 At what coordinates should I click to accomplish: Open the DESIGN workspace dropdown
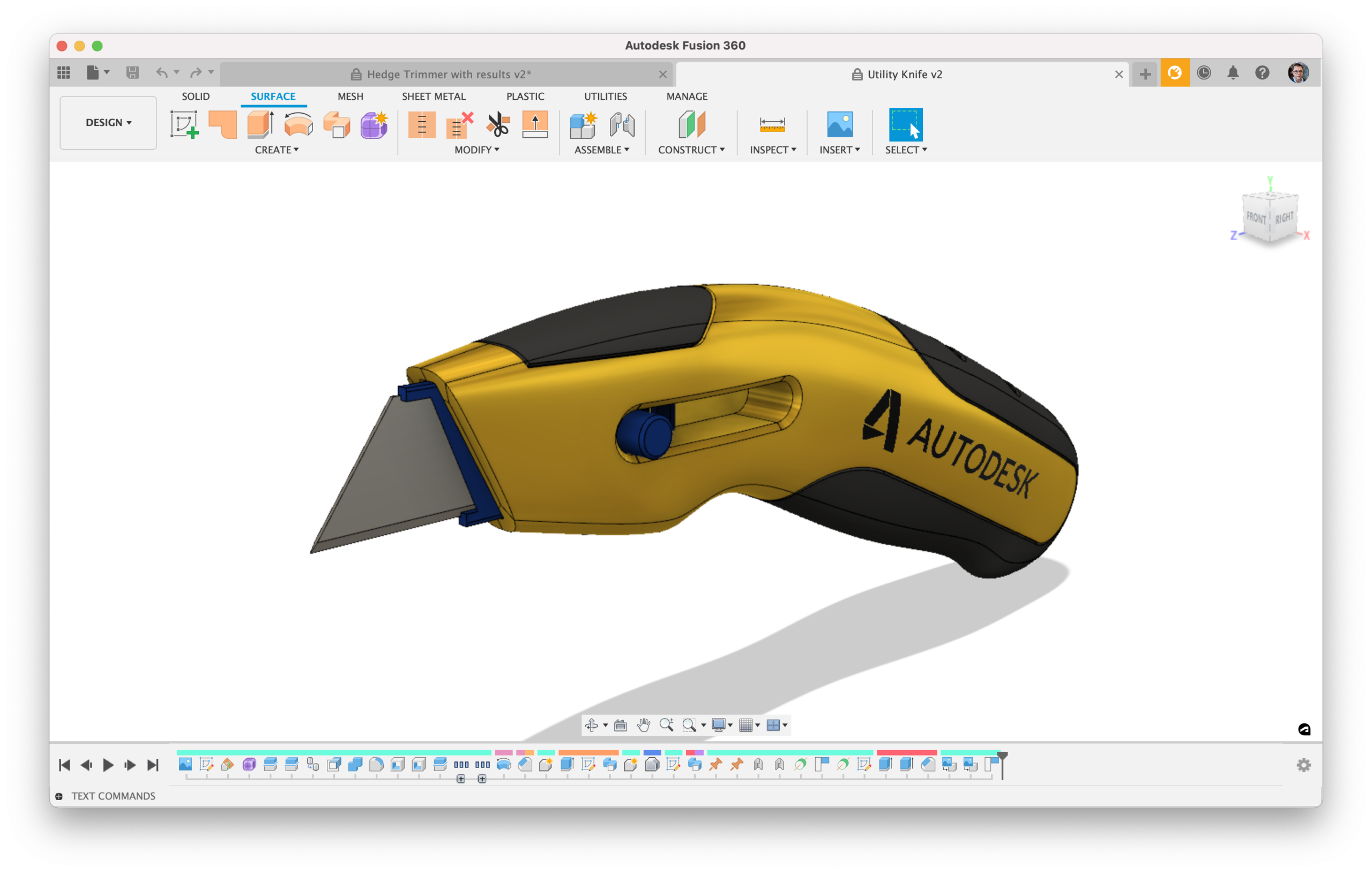[108, 123]
